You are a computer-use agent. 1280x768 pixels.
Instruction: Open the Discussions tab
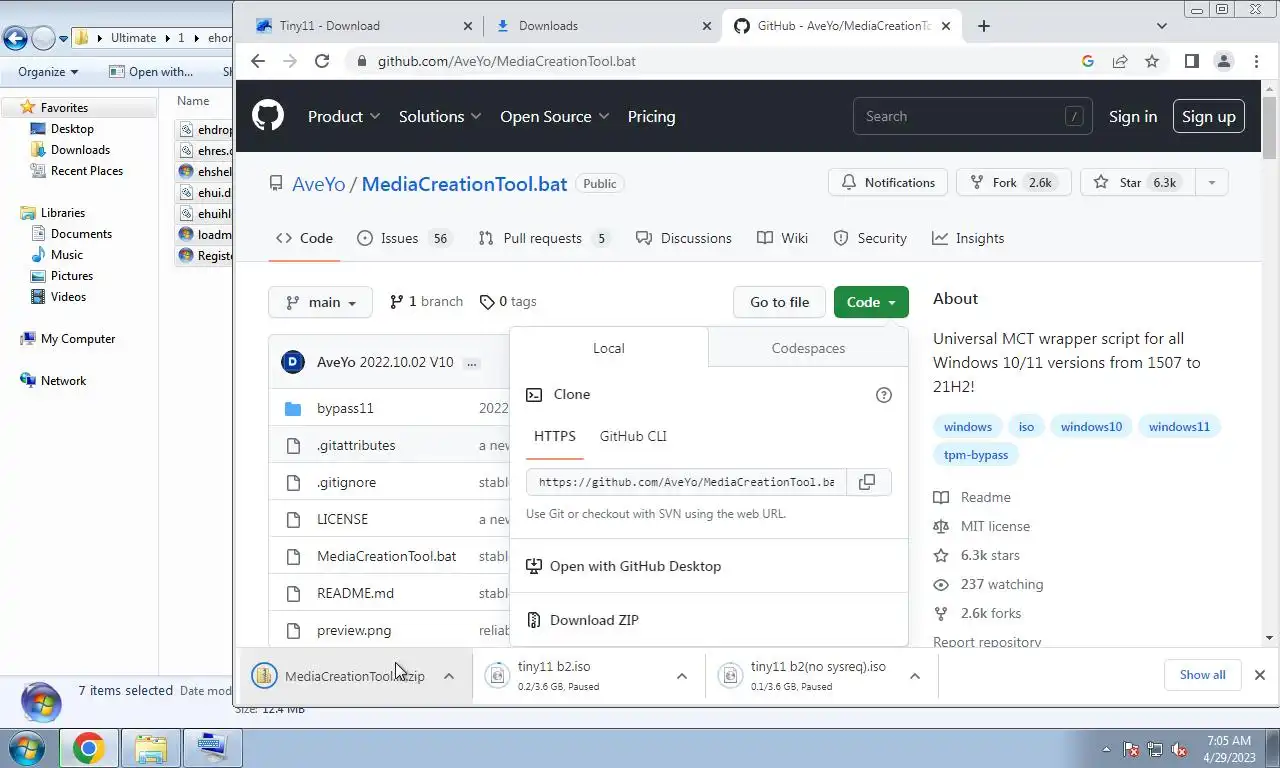coord(684,238)
